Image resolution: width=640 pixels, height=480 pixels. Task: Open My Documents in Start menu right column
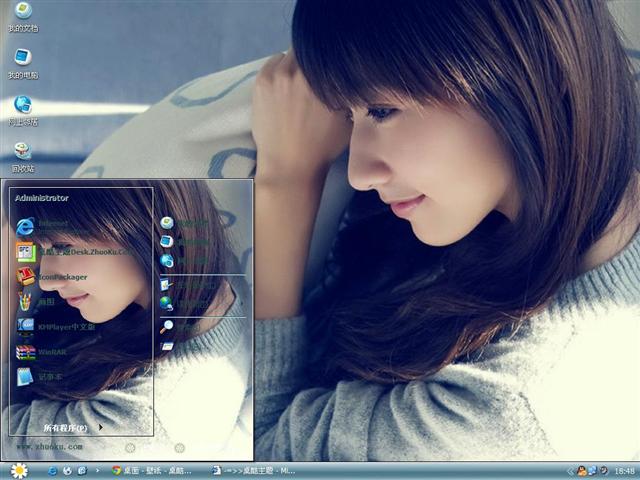184,223
